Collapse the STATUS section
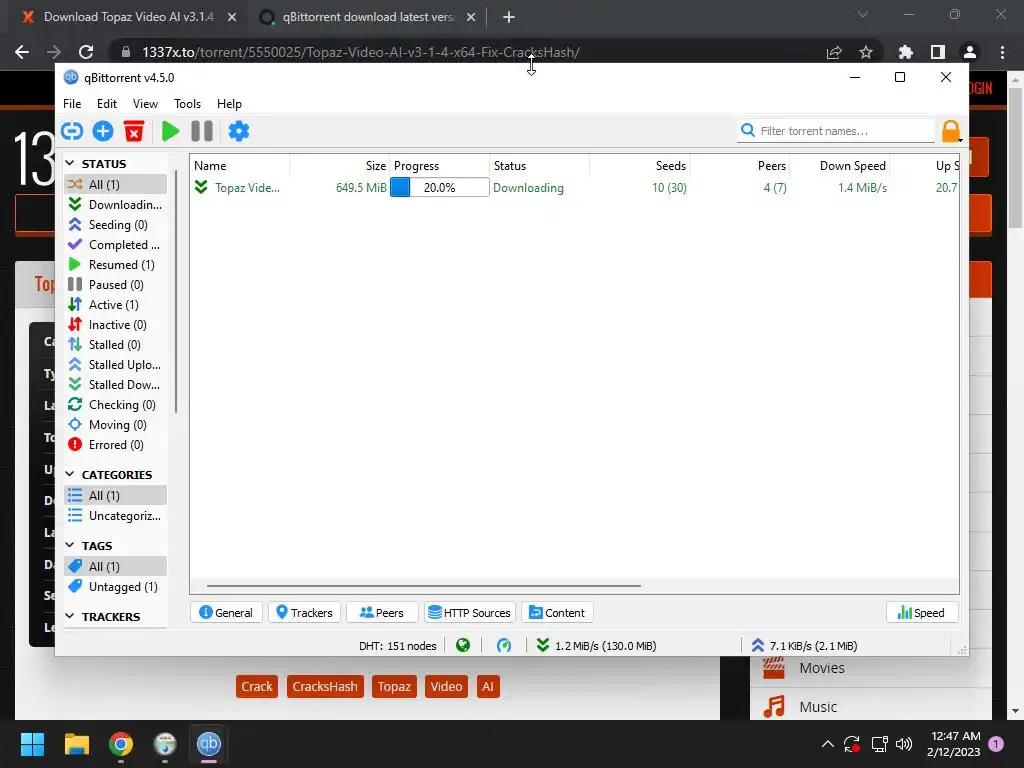 tap(70, 163)
